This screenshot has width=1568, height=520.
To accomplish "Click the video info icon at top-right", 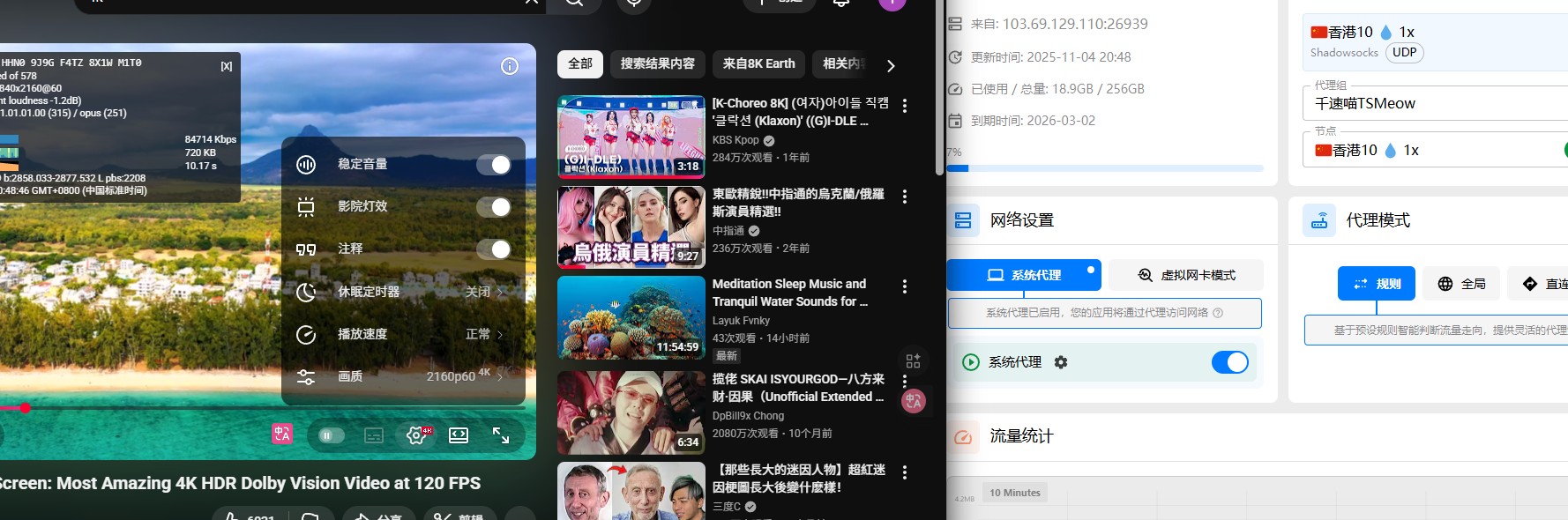I will (510, 66).
